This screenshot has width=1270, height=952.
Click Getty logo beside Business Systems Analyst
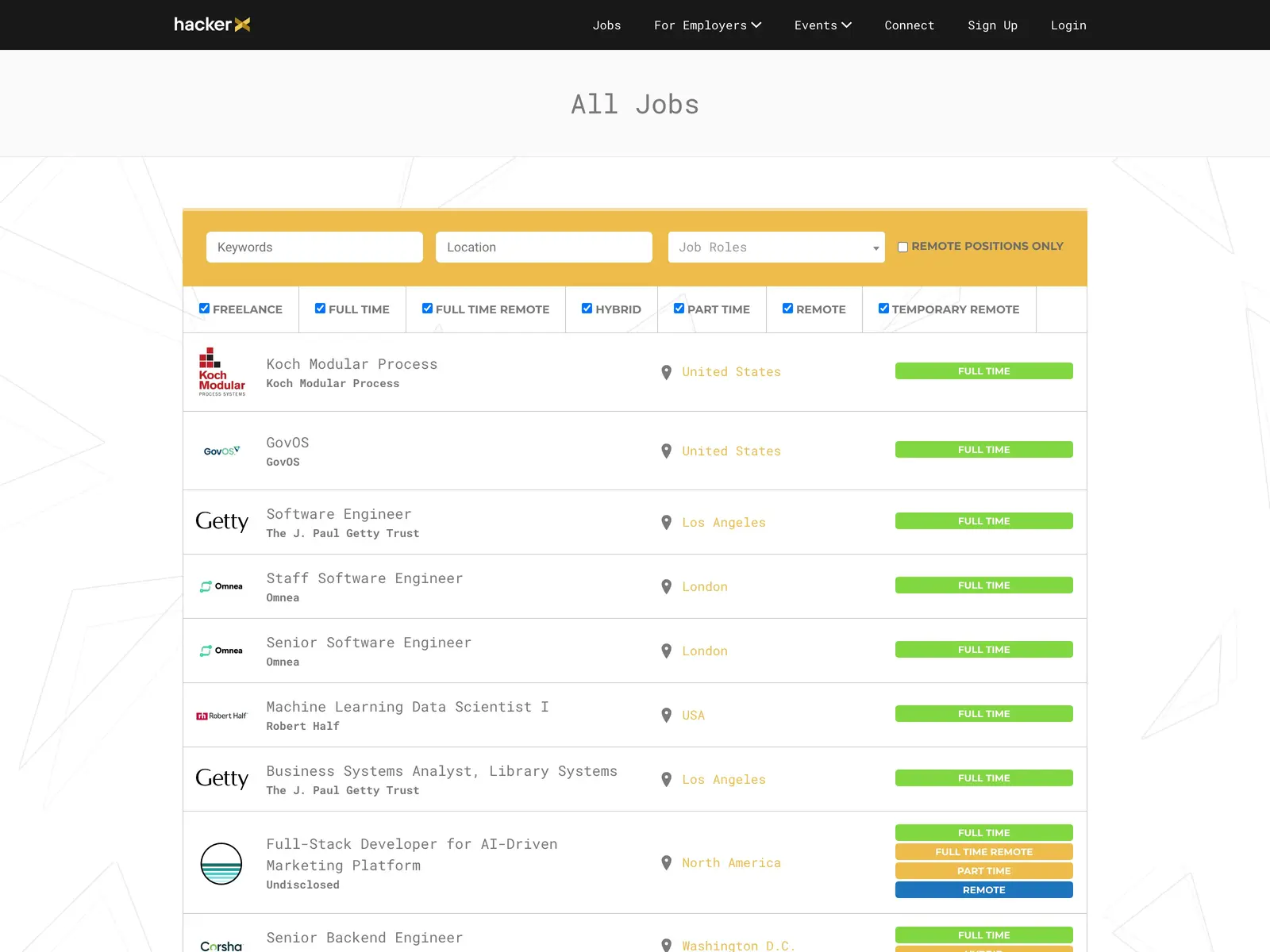222,778
